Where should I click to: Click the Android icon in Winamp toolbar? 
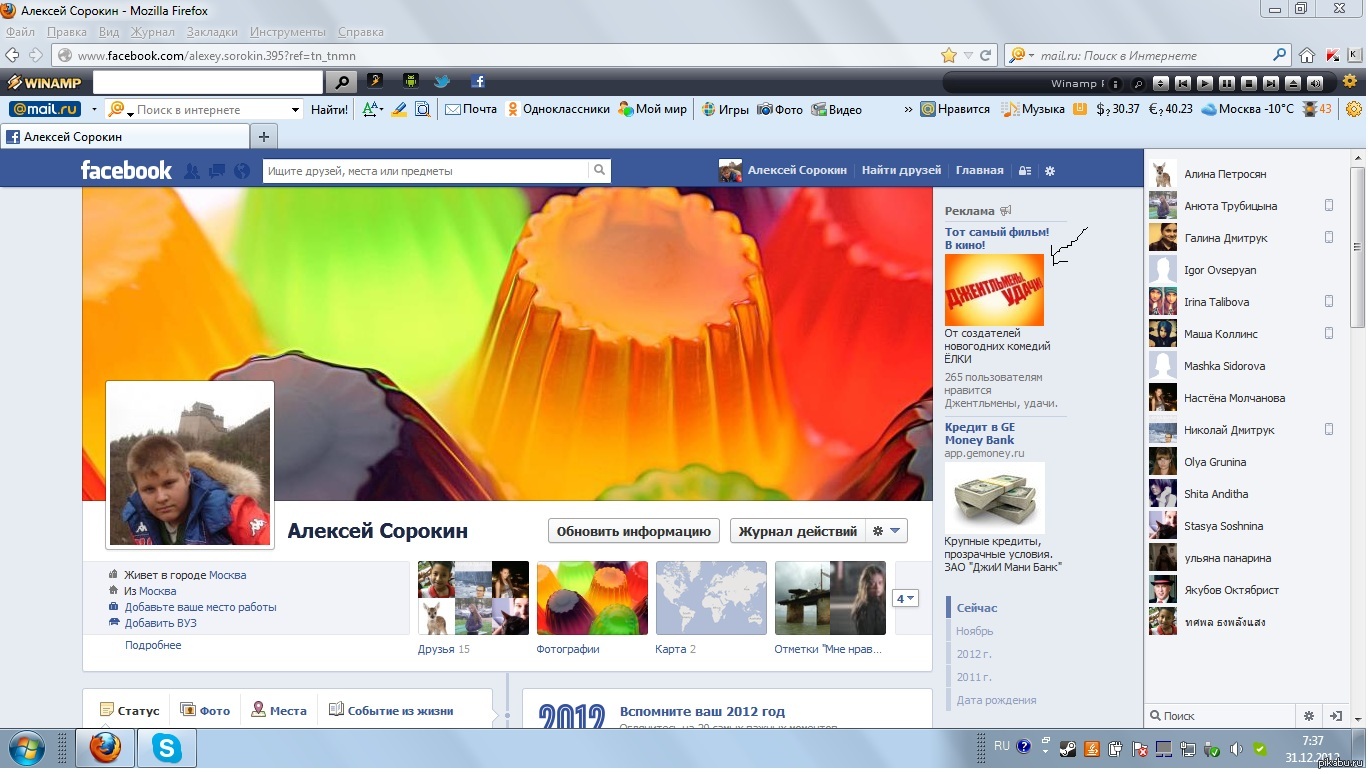pyautogui.click(x=410, y=82)
